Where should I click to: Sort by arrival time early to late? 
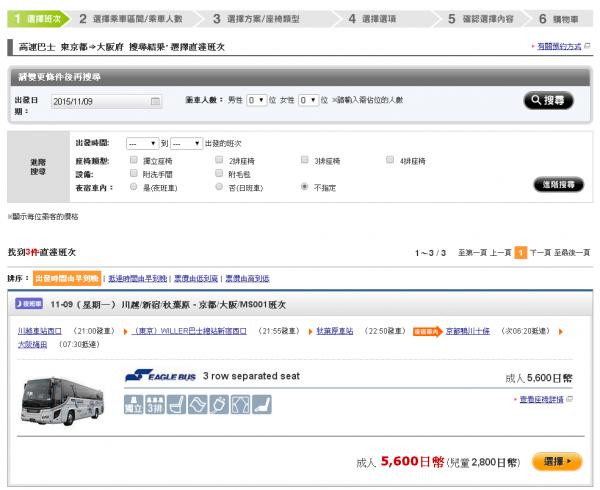pos(138,278)
